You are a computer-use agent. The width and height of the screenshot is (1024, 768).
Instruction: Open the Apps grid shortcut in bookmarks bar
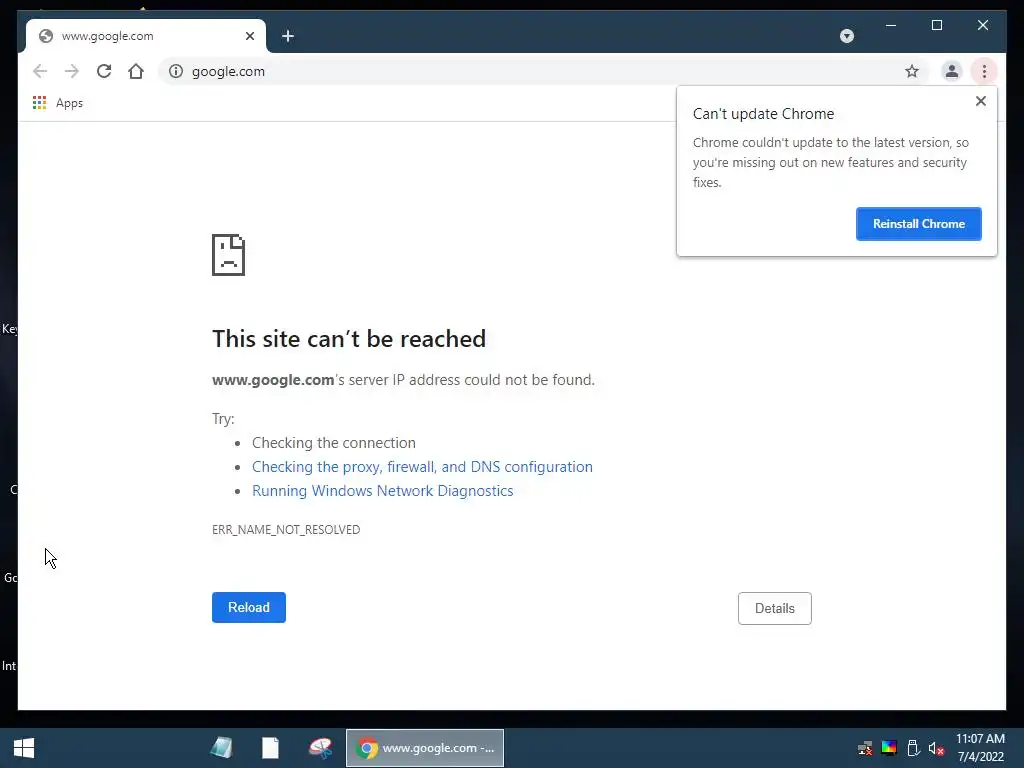57,103
